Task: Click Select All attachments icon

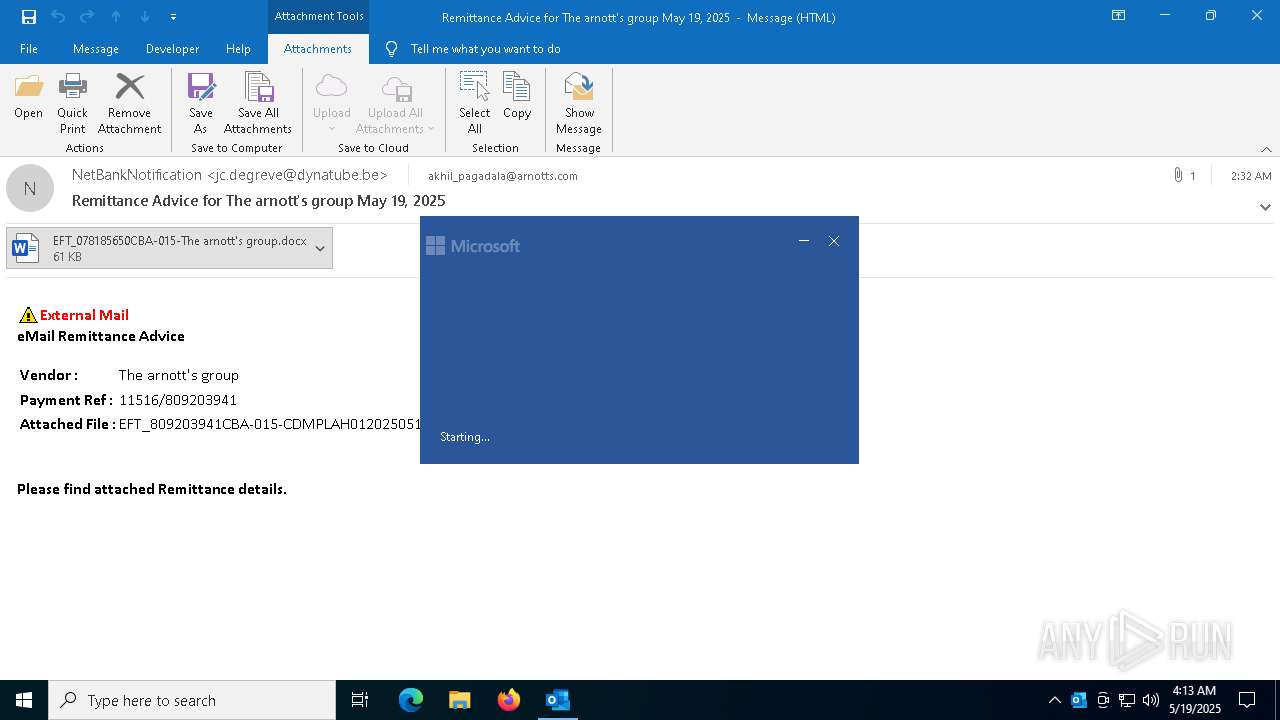Action: pyautogui.click(x=475, y=103)
